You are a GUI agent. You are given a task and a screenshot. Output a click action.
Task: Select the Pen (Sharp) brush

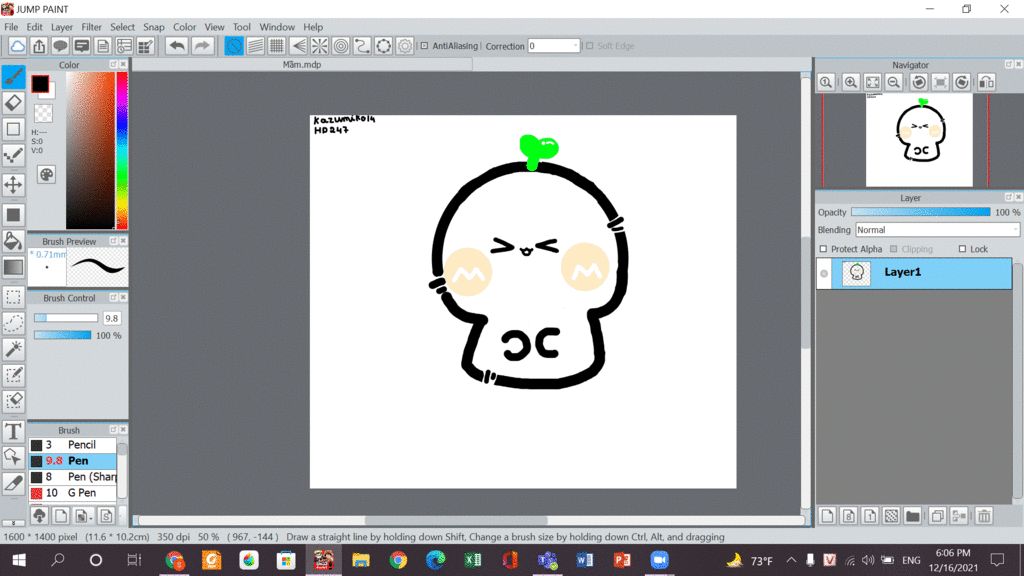point(73,477)
